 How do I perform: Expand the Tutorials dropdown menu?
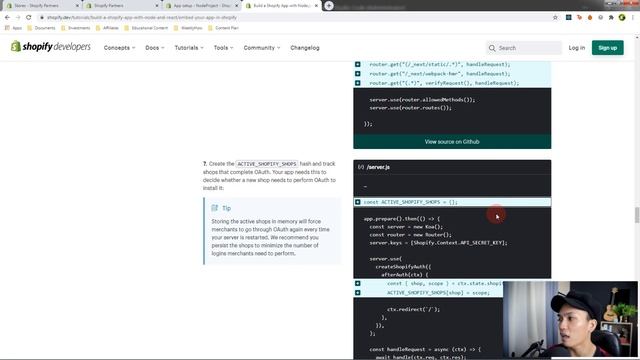[x=189, y=48]
